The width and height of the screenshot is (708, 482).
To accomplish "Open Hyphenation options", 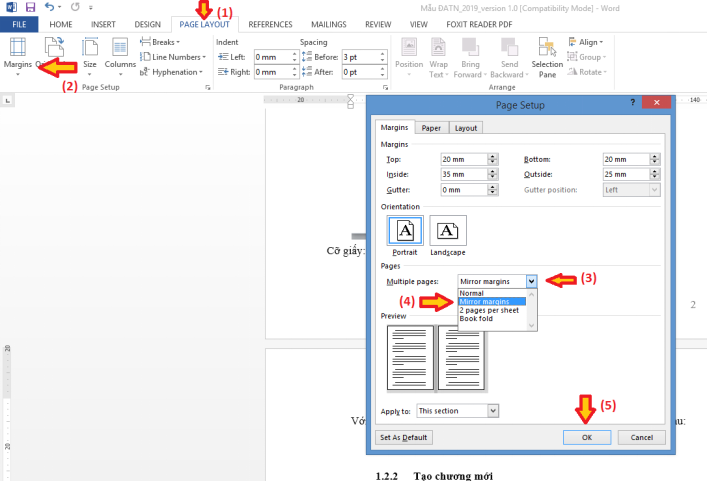I will point(172,72).
